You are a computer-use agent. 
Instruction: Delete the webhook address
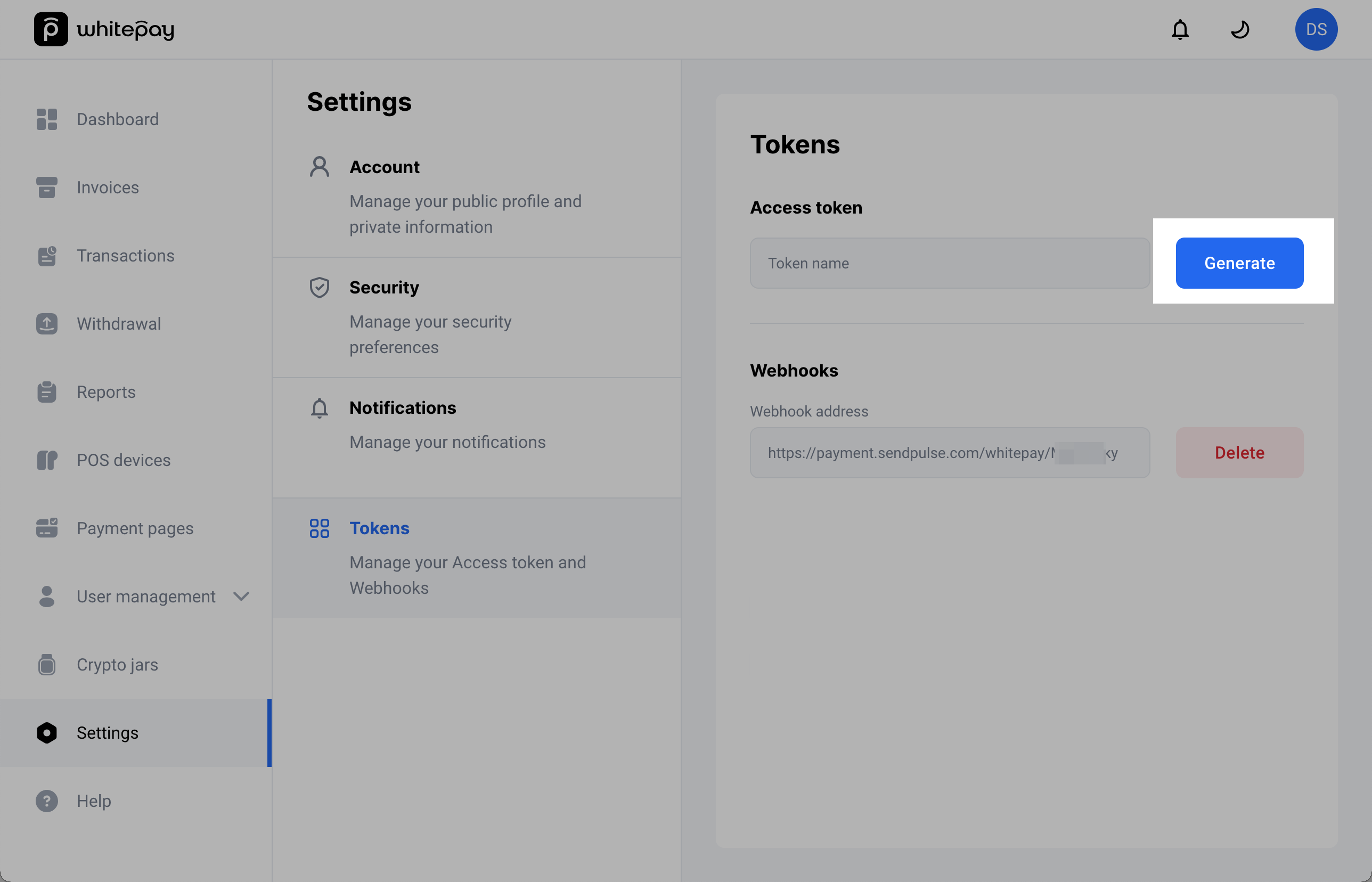point(1239,453)
